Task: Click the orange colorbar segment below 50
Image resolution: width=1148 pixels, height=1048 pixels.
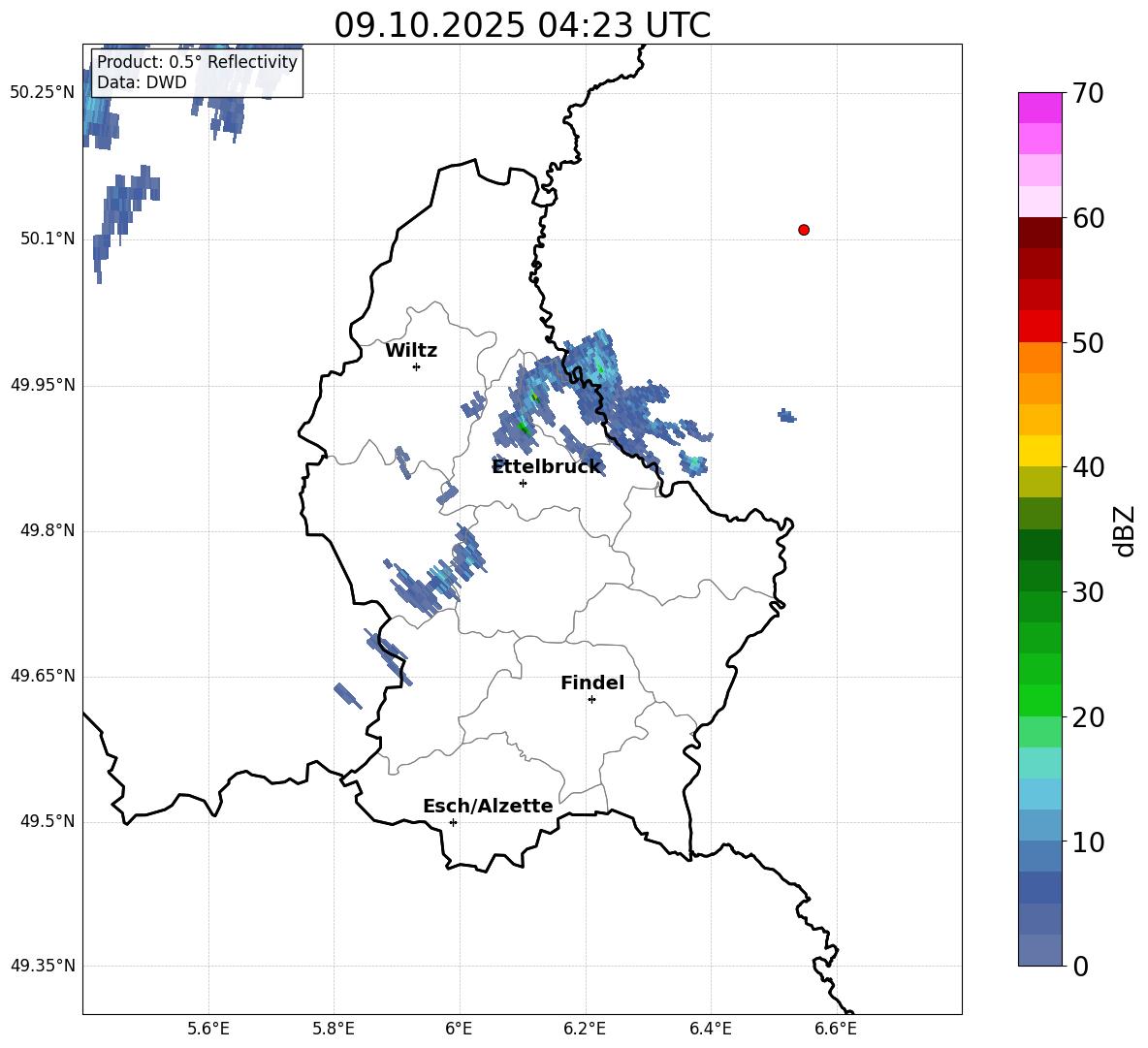Action: (x=1040, y=357)
